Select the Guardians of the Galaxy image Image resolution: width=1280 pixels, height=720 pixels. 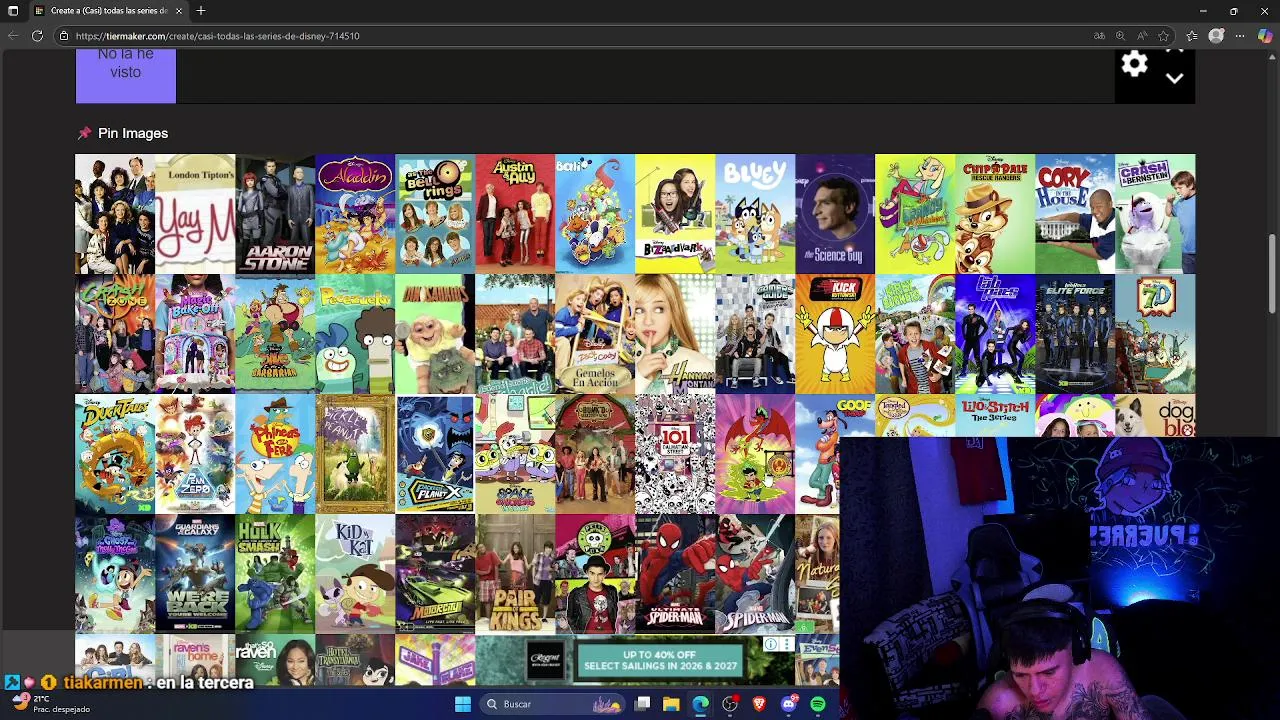(195, 573)
